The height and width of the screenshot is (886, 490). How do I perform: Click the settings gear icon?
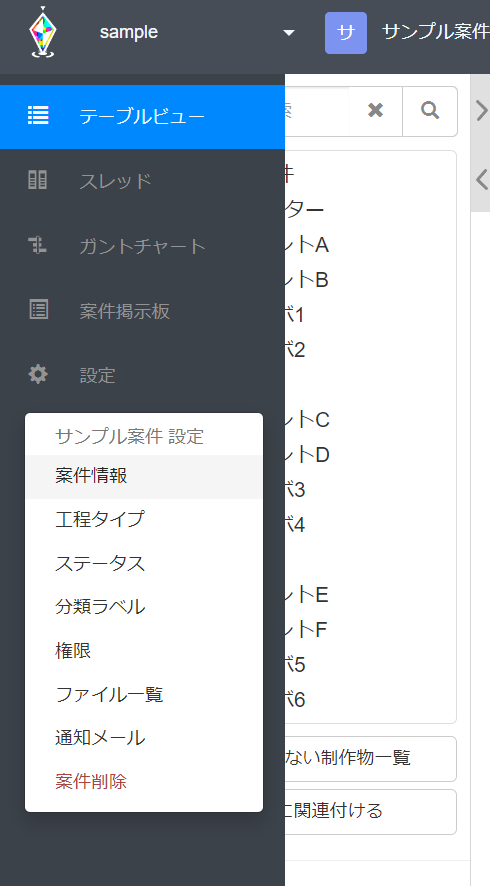pyautogui.click(x=38, y=374)
